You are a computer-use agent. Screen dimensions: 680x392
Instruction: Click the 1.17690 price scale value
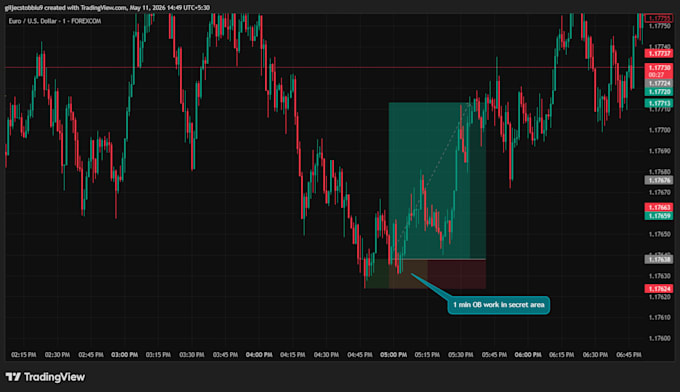[x=659, y=151]
